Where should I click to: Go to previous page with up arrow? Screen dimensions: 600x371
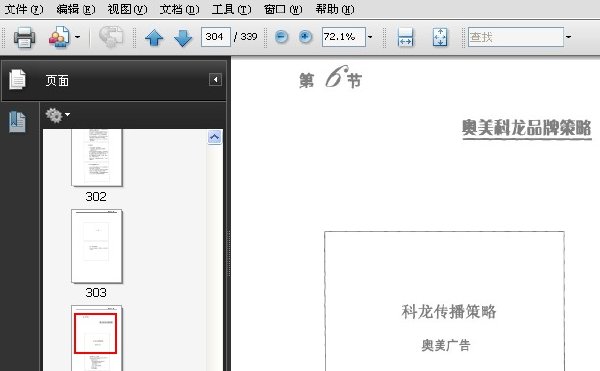click(154, 37)
